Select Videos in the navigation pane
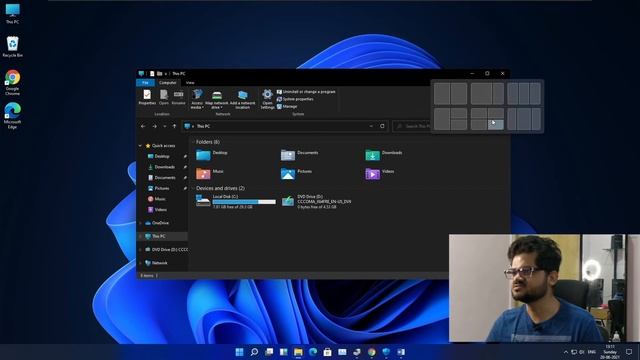This screenshot has width=640, height=360. click(160, 209)
